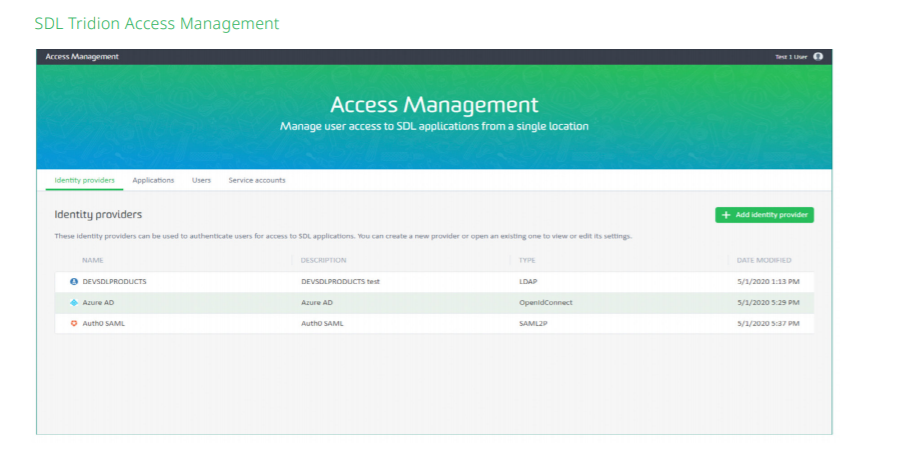Open the Azure AD provider name
The width and height of the screenshot is (904, 464).
98,303
